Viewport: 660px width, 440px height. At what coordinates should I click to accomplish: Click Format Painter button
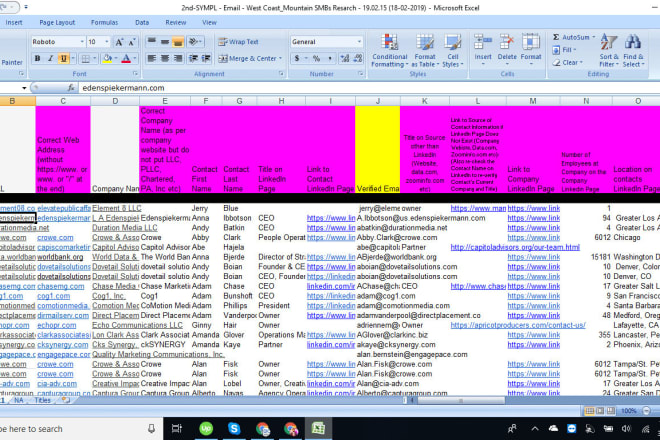coord(12,62)
